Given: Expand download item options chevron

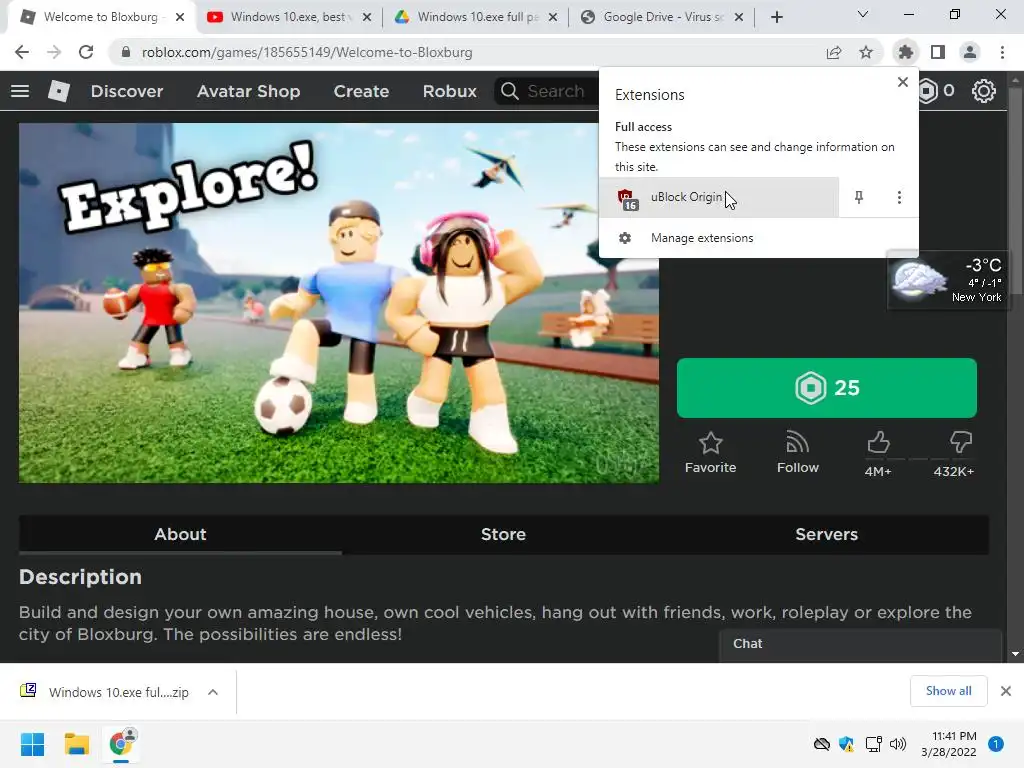Looking at the screenshot, I should (213, 692).
